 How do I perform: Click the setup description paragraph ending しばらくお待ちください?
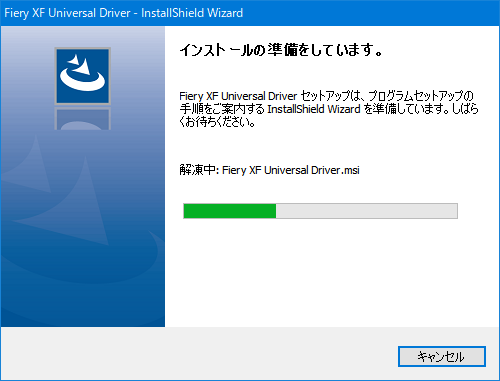tap(329, 109)
